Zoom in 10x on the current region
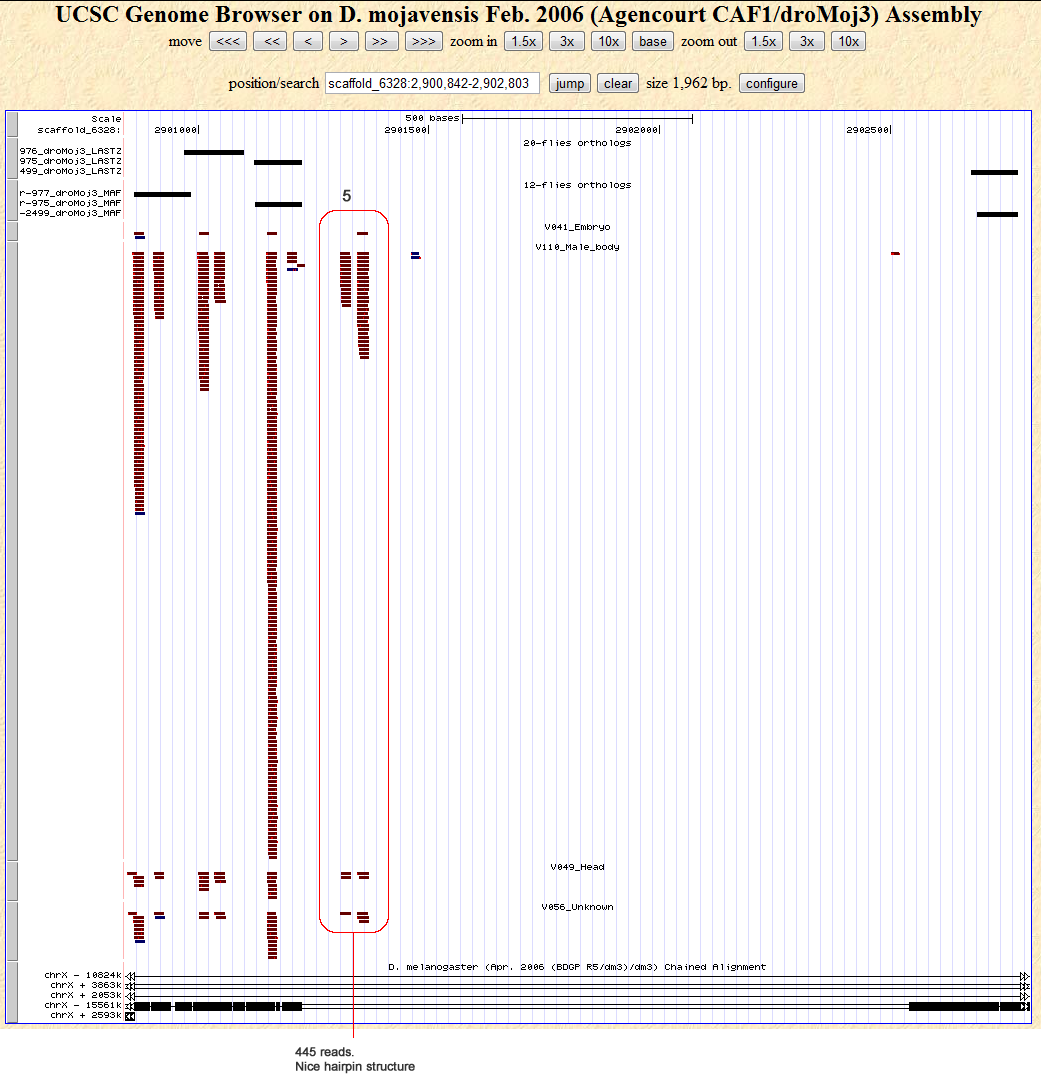Image resolution: width=1041 pixels, height=1074 pixels. [608, 41]
